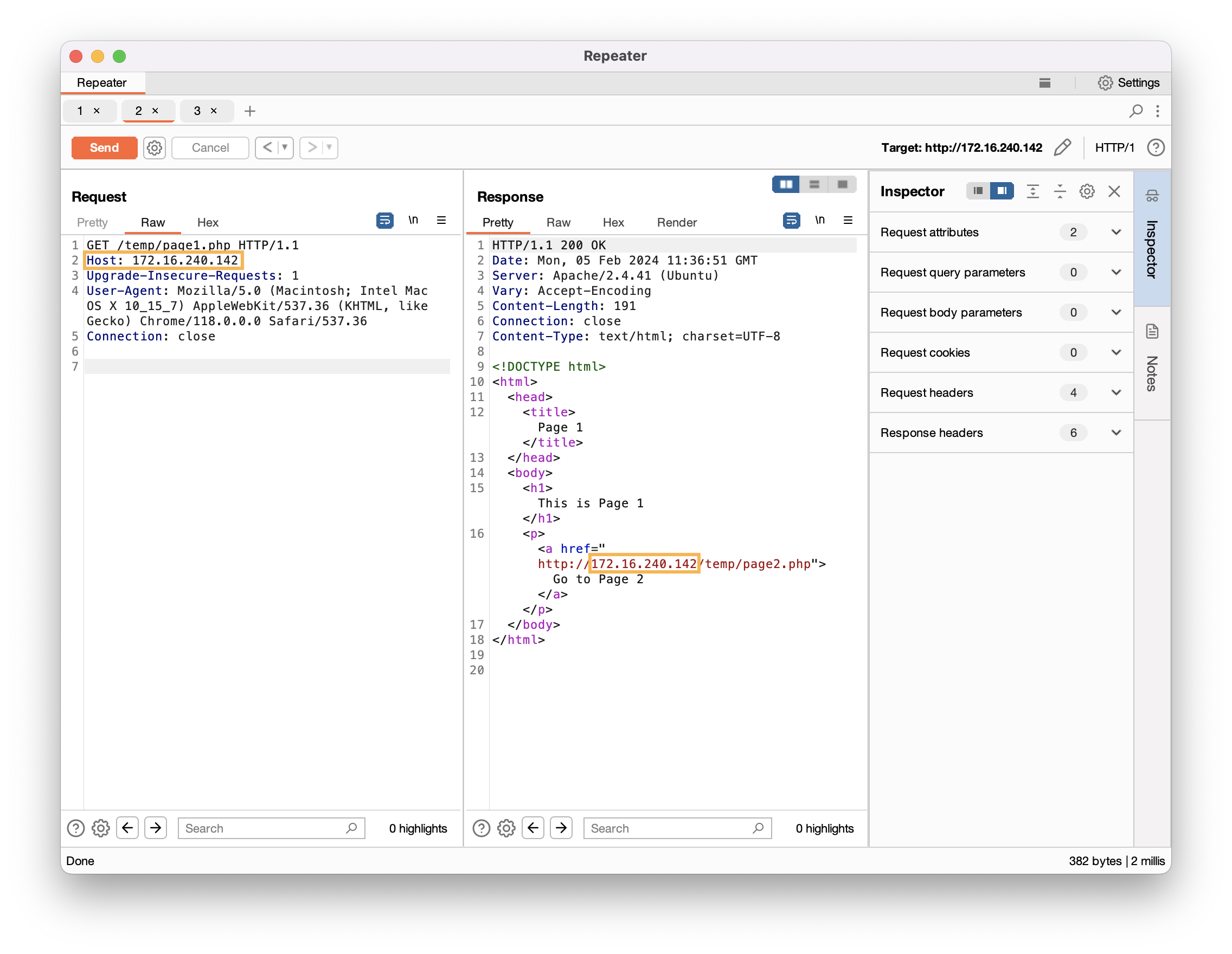Open Request search settings gear

101,828
